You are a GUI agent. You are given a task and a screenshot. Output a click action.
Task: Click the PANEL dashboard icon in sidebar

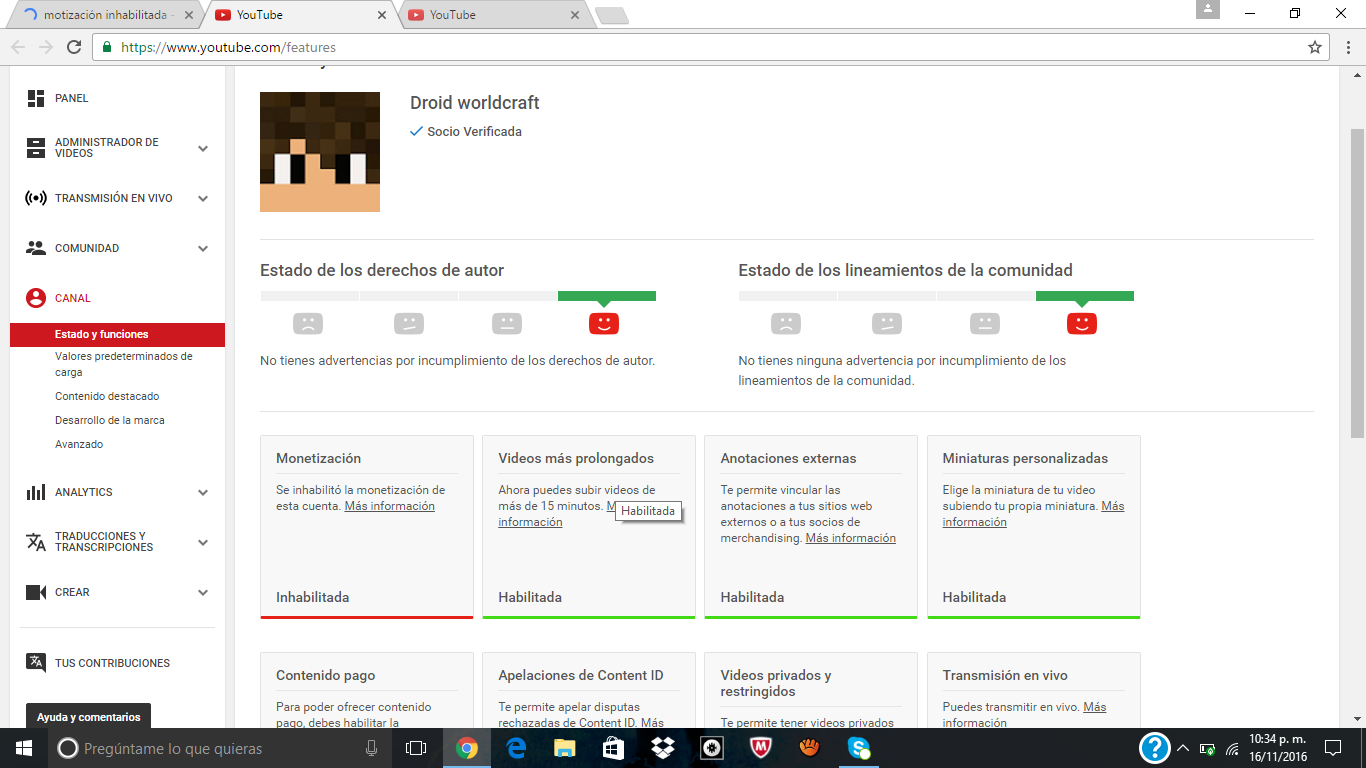[x=36, y=98]
